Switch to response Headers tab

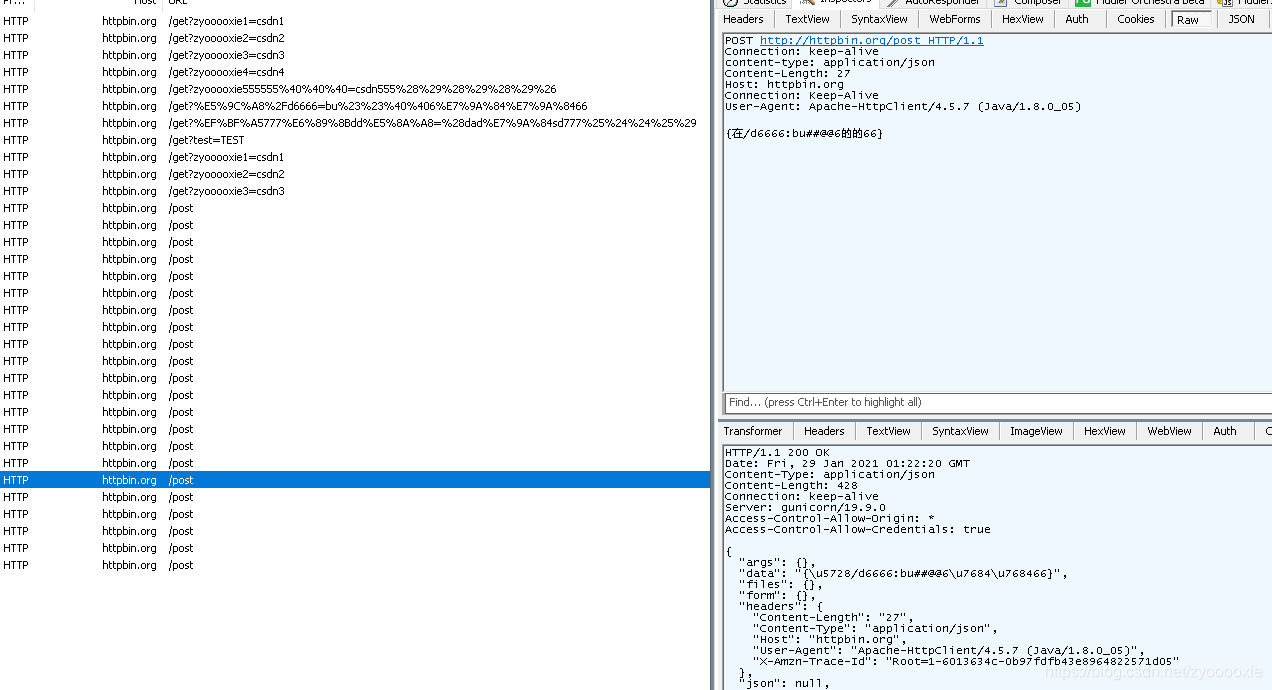click(824, 431)
